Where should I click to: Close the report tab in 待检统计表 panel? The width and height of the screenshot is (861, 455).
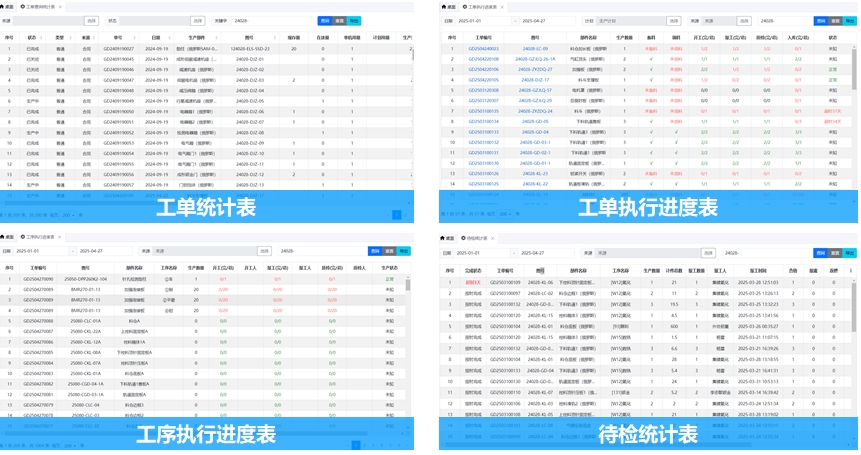(492, 238)
